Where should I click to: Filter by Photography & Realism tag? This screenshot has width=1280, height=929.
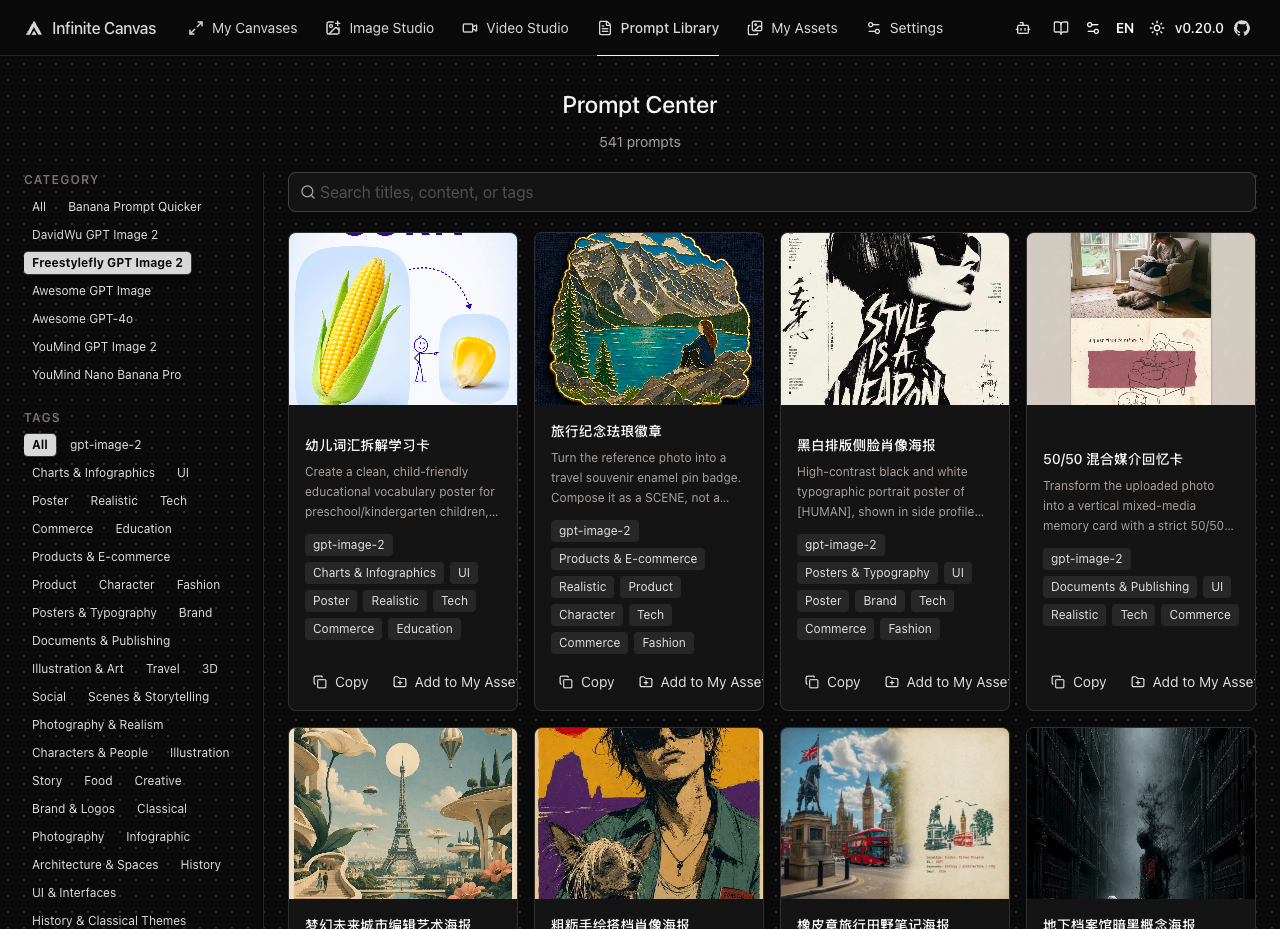click(98, 725)
